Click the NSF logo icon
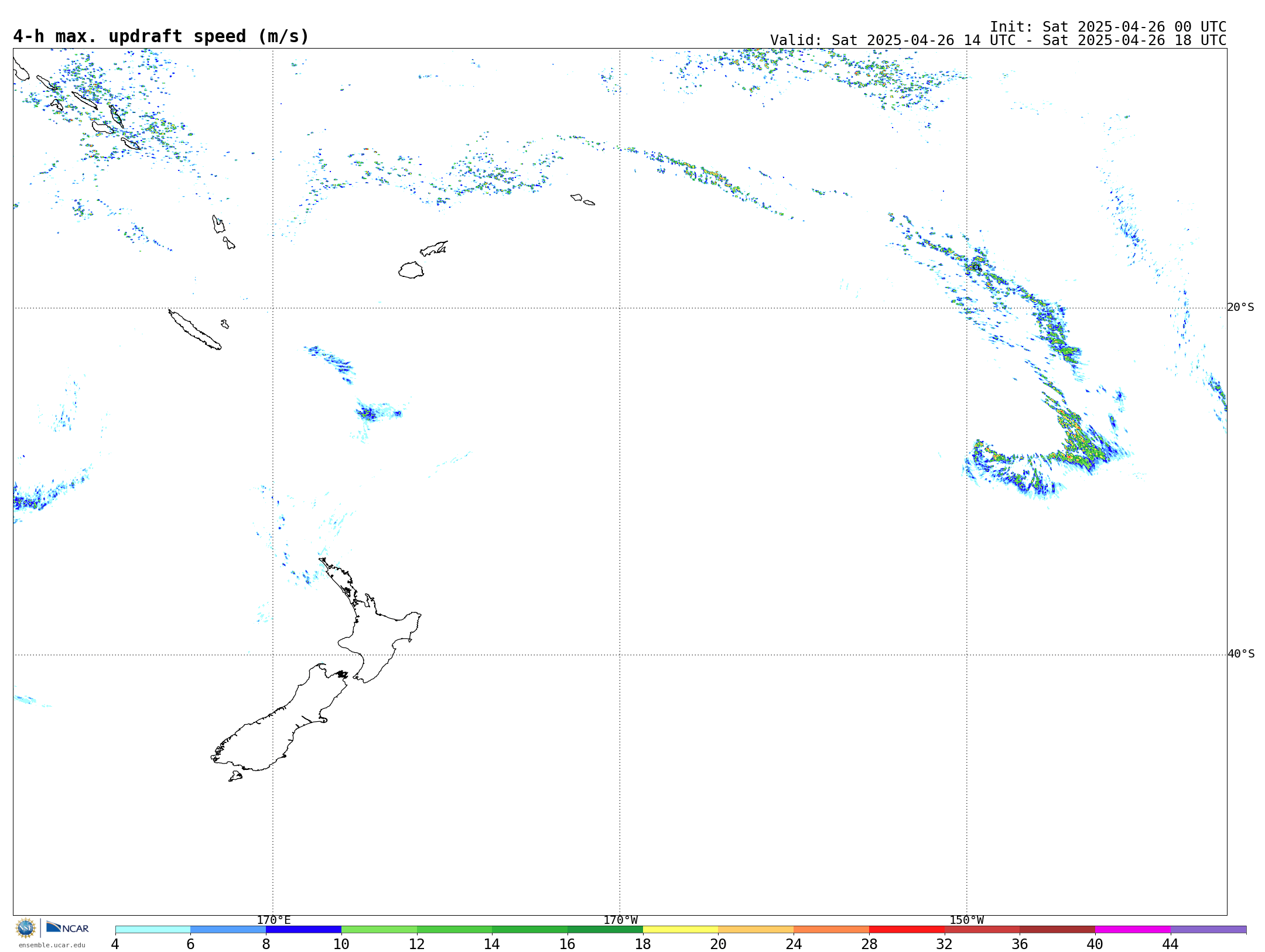 [x=26, y=928]
